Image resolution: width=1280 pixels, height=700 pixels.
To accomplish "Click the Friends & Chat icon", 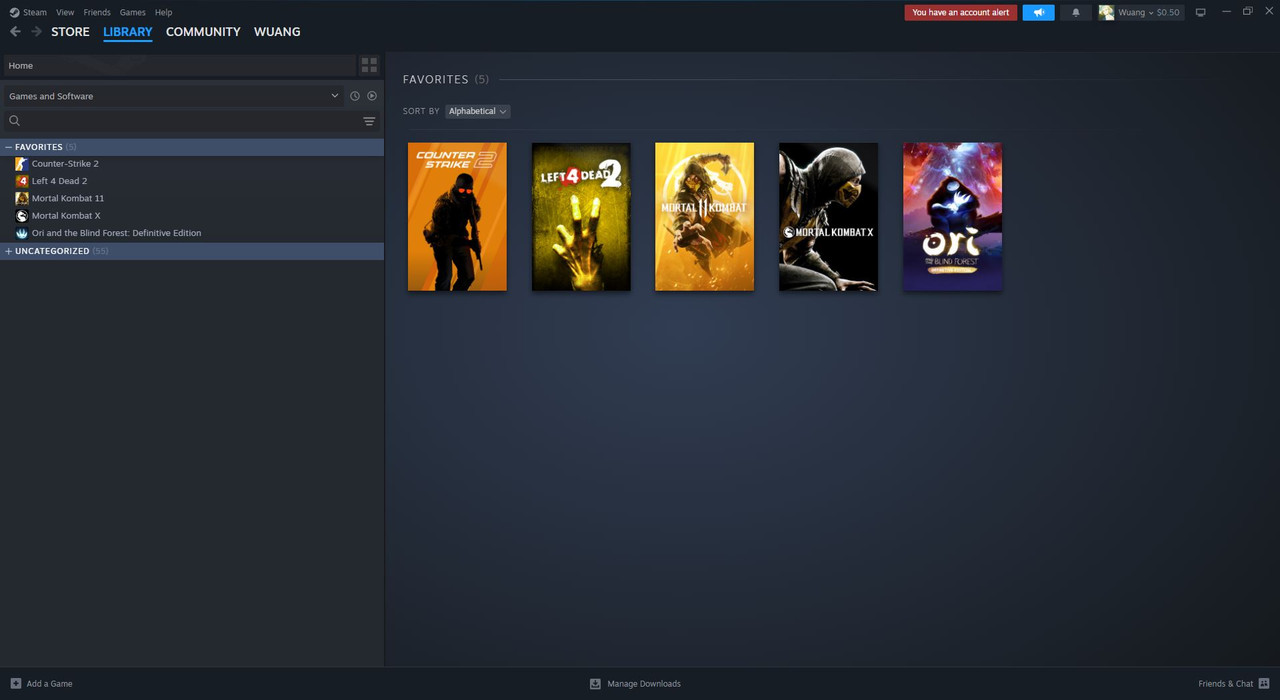I will click(1264, 684).
